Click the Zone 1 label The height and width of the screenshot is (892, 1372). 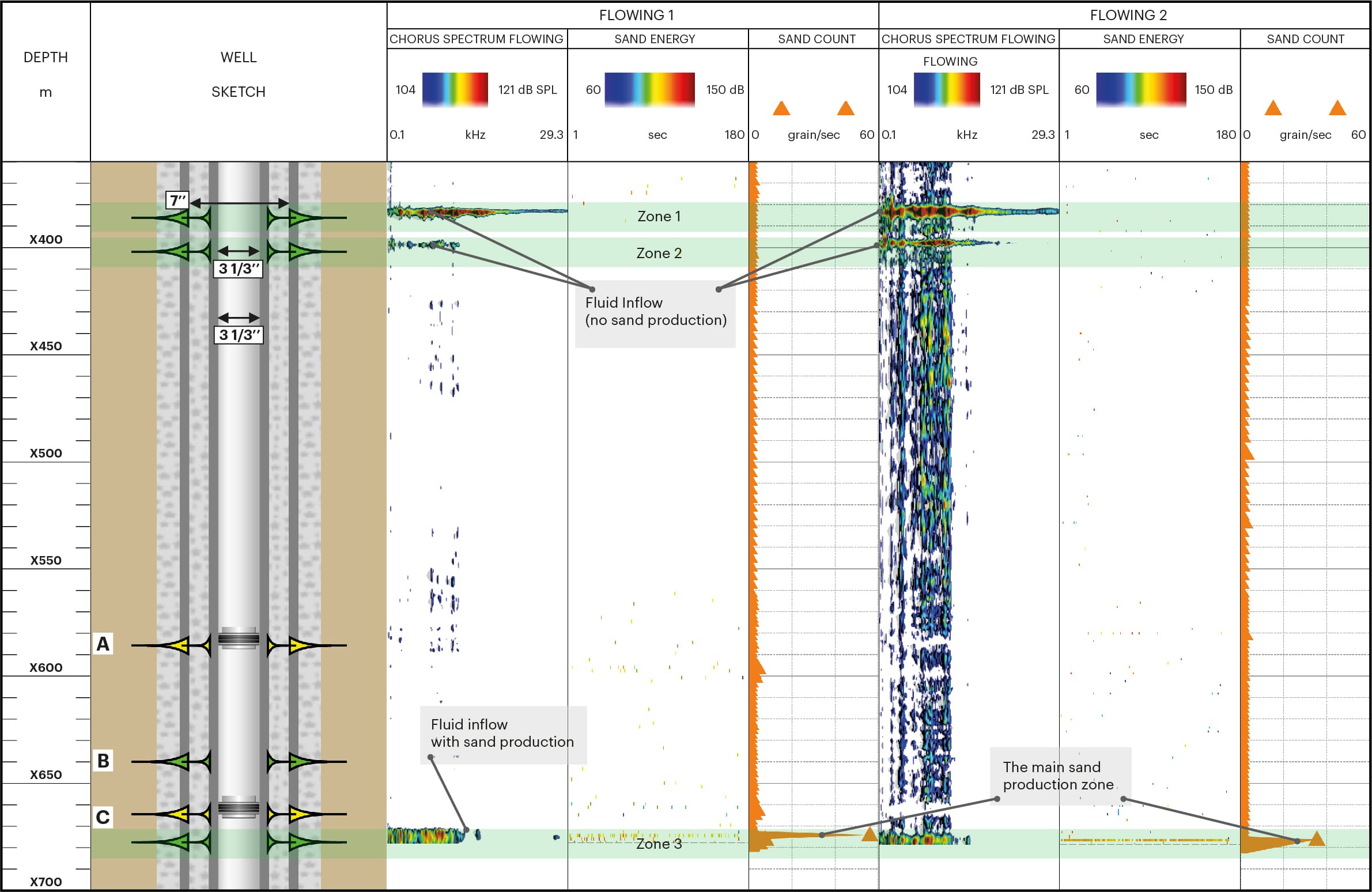(658, 216)
